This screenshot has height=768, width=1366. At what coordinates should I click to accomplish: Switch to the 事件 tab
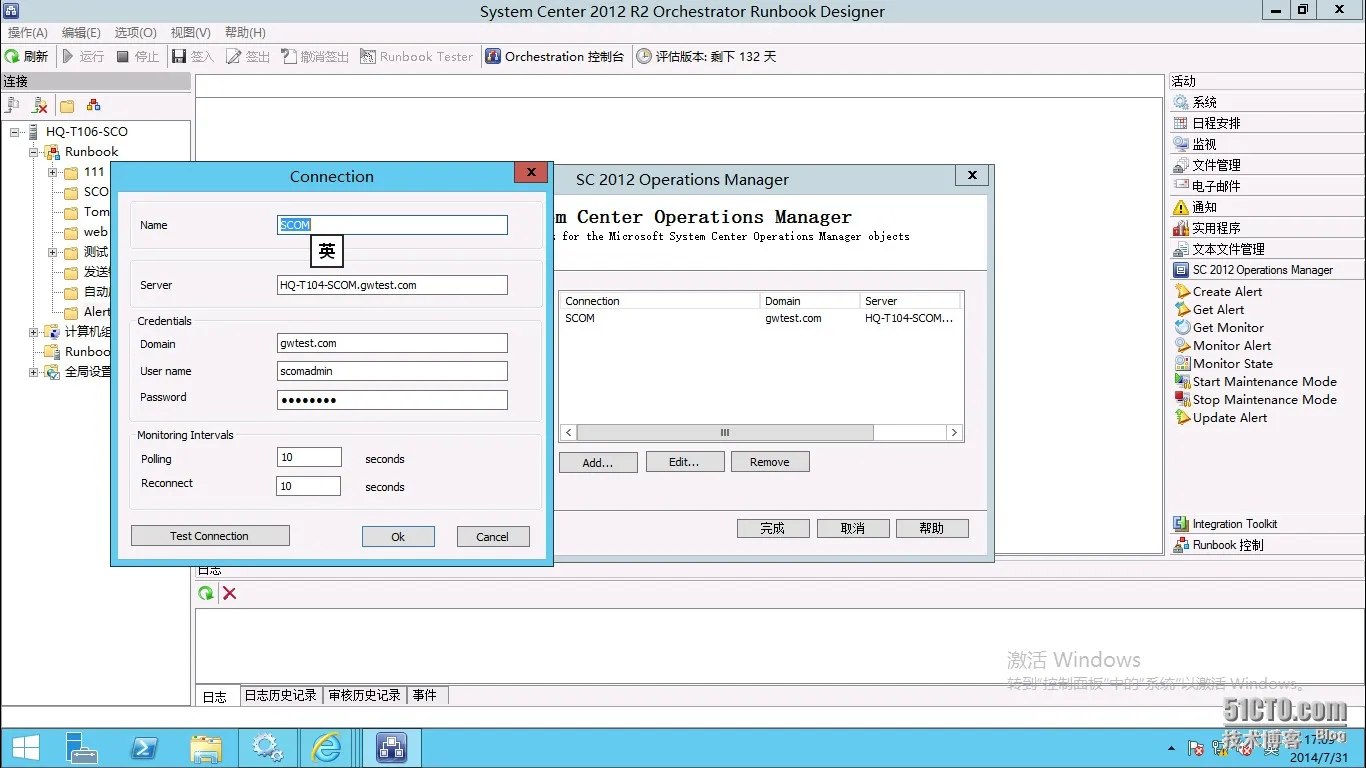click(x=427, y=696)
